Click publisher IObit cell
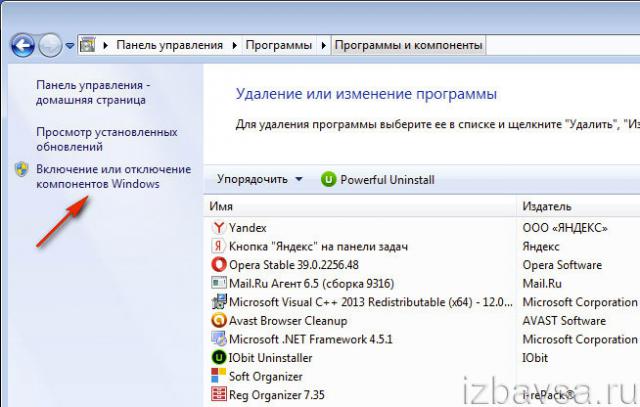Screen dimensions: 640x407 (535, 358)
